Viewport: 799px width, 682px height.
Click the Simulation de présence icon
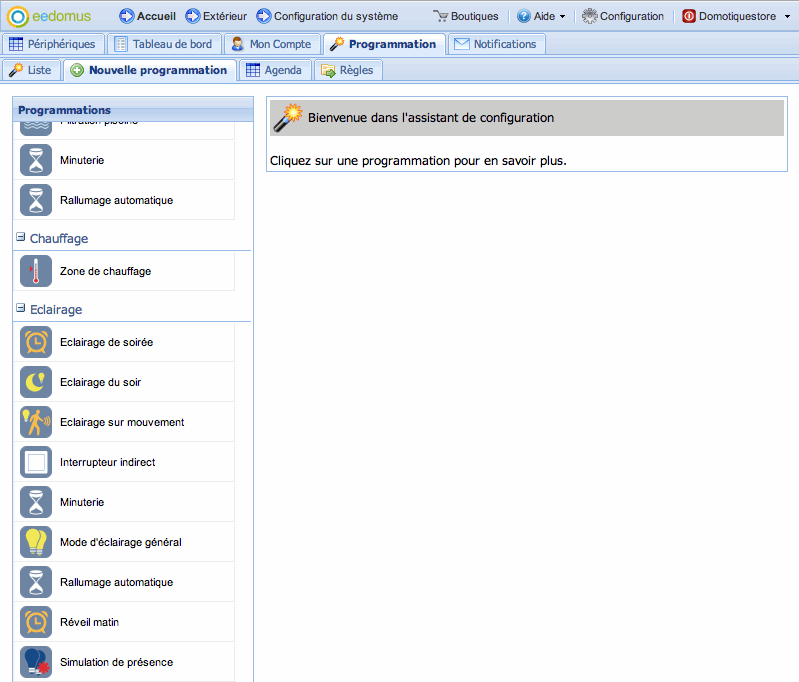36,662
